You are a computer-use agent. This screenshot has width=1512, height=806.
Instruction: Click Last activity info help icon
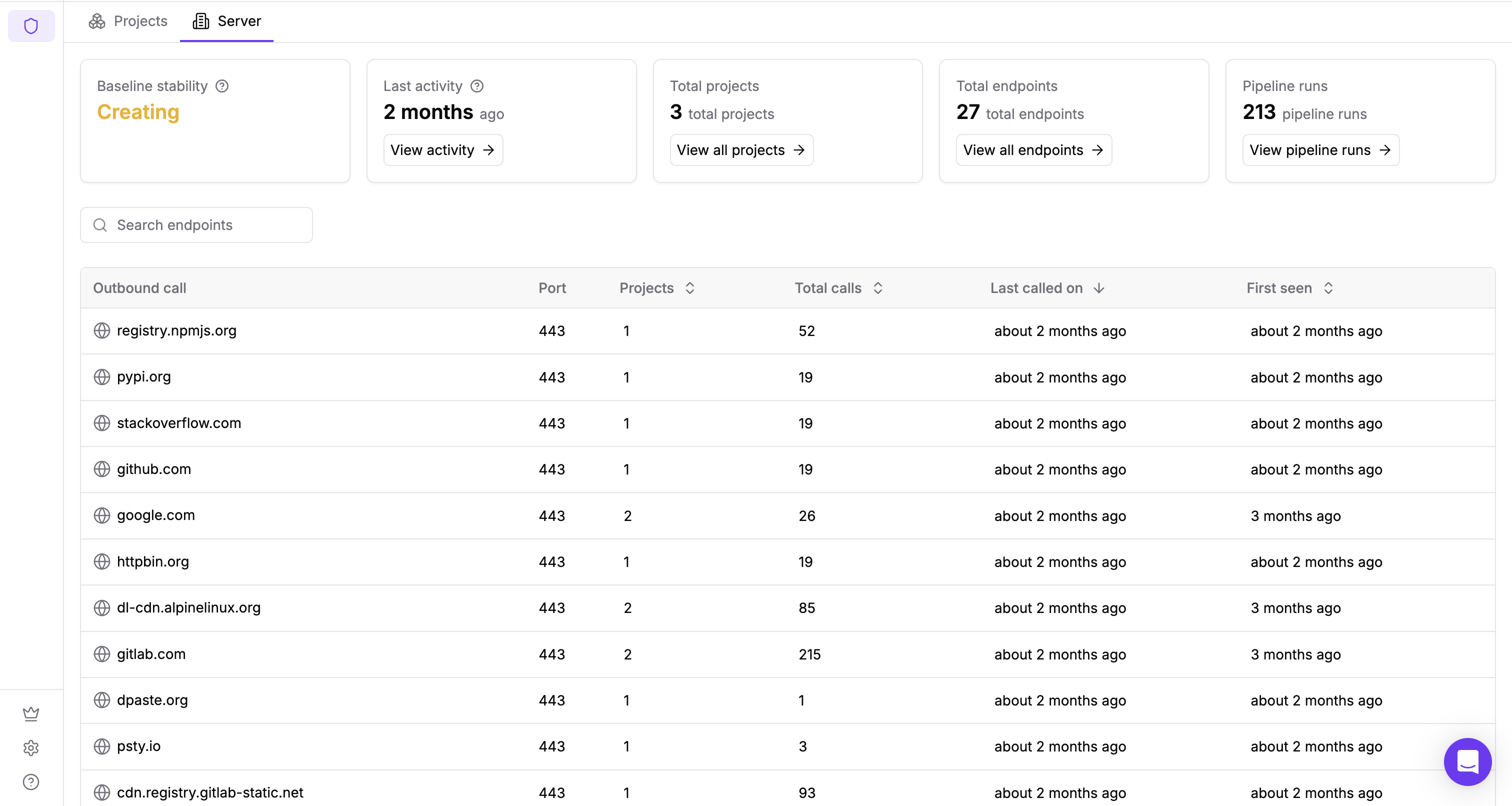click(477, 86)
